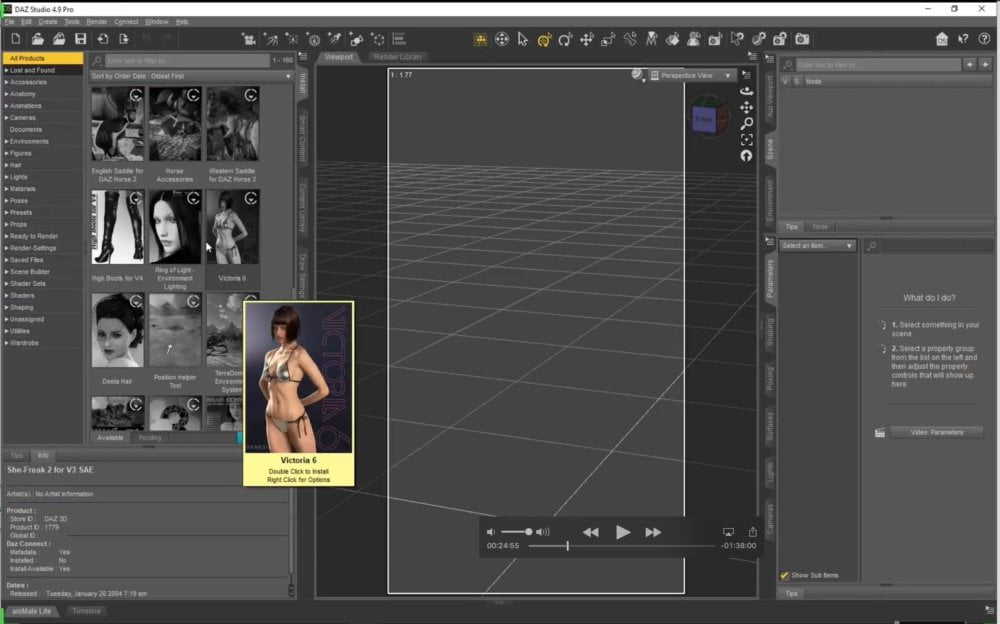Create a new camera from toolbar

[249, 40]
